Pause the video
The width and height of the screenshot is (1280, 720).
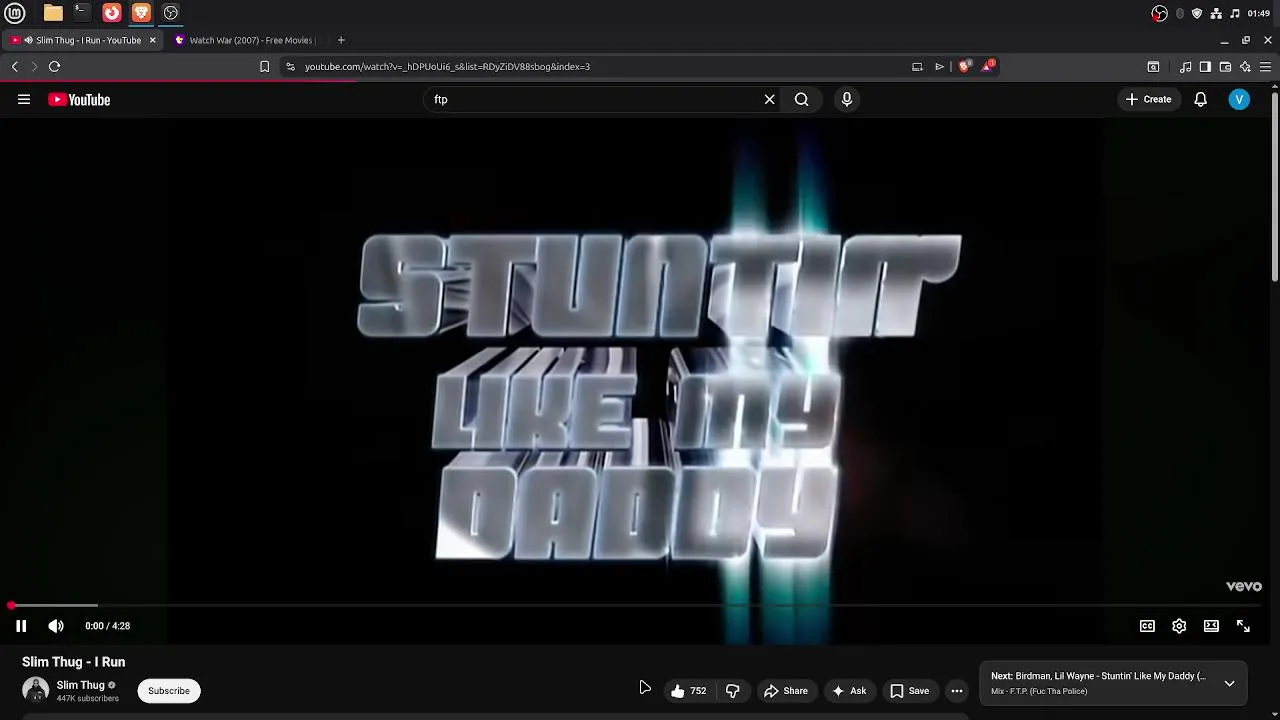(x=21, y=626)
